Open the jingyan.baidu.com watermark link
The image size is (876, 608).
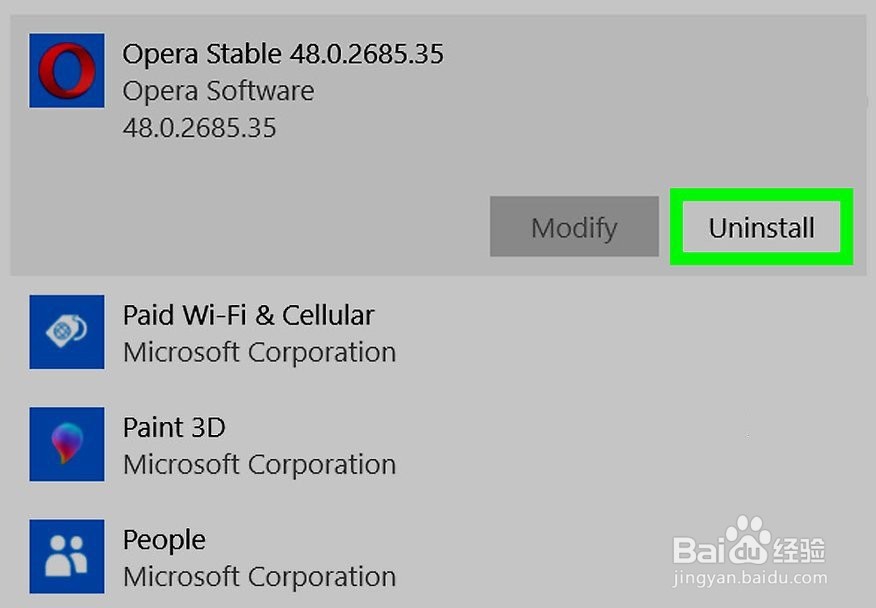tap(750, 578)
